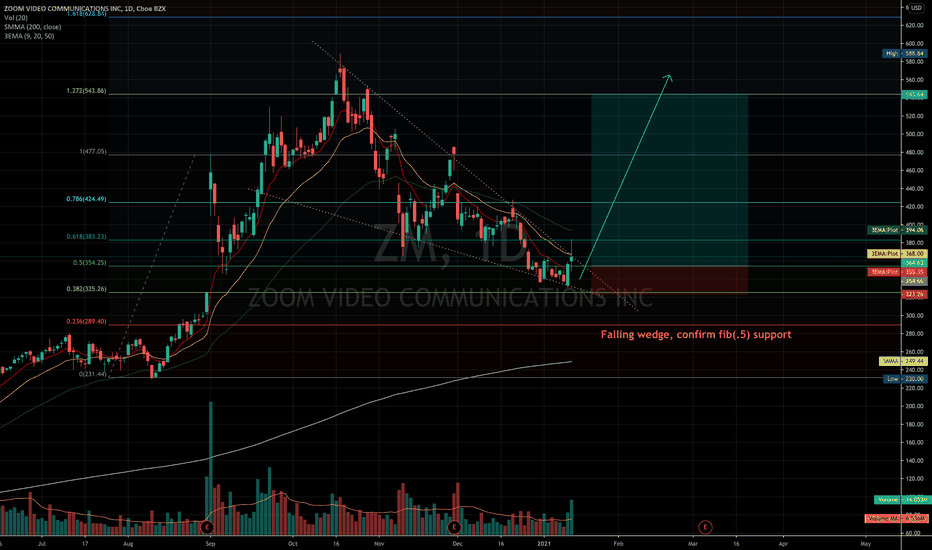Click the 600.00 price axis tick
932x550 pixels.
(914, 44)
